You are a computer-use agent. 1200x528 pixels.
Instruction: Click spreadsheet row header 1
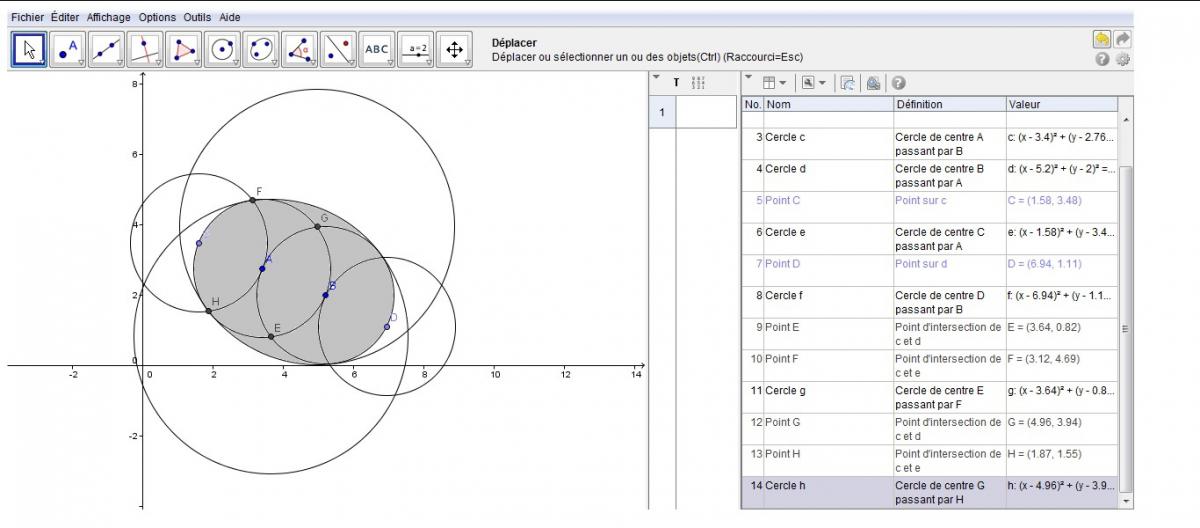(661, 113)
